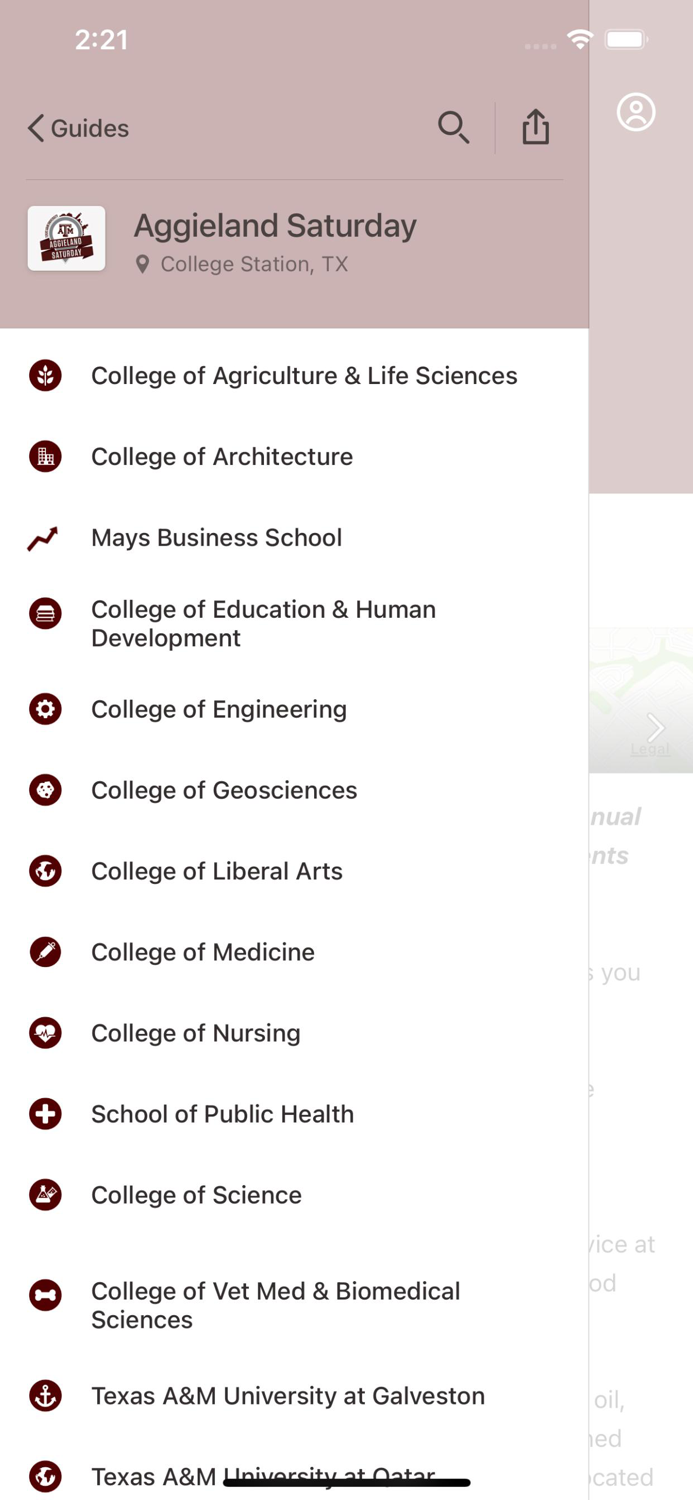693x1500 pixels.
Task: Click the College of Architecture building icon
Action: pyautogui.click(x=45, y=456)
